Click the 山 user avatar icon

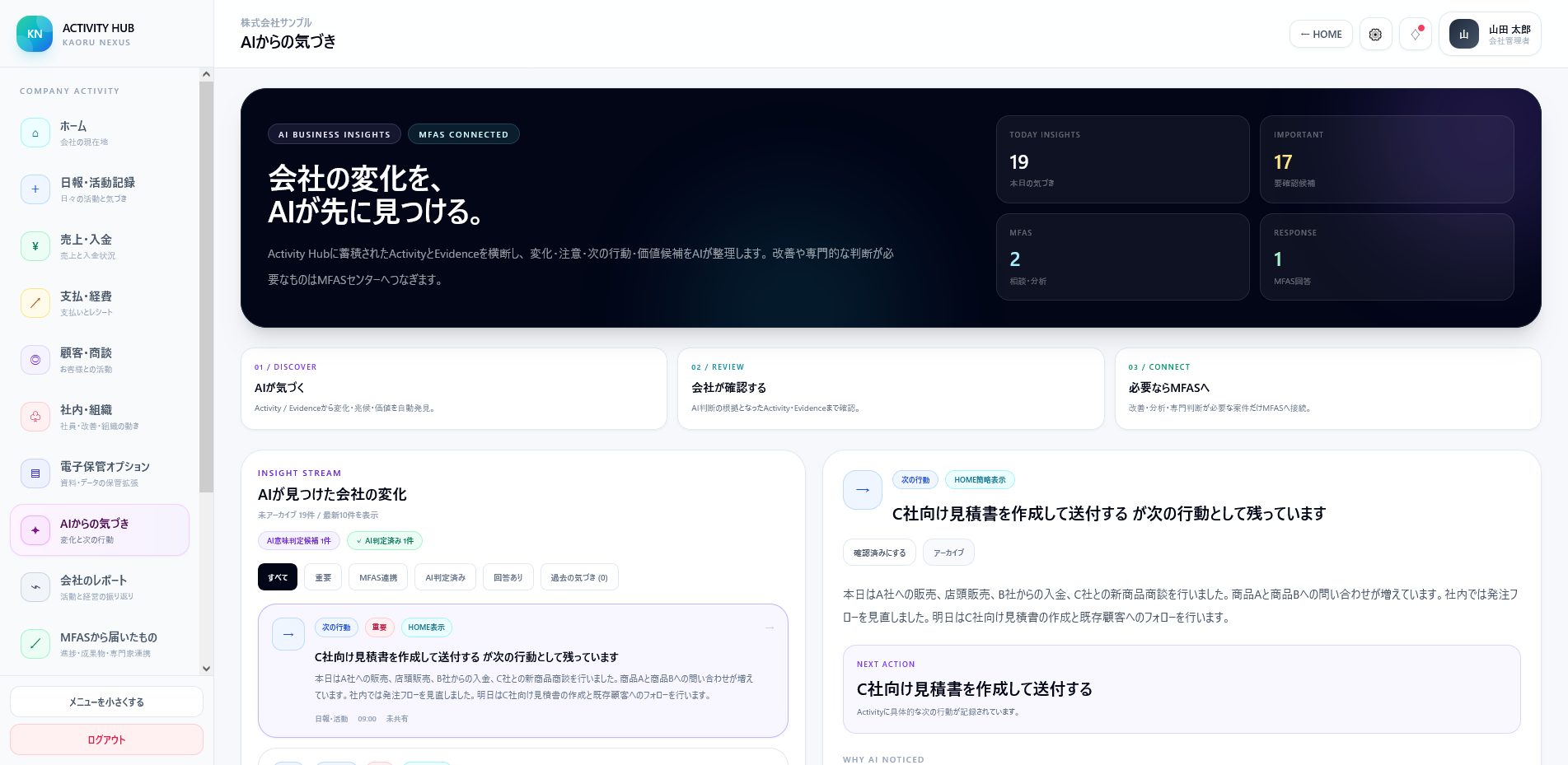[x=1464, y=34]
